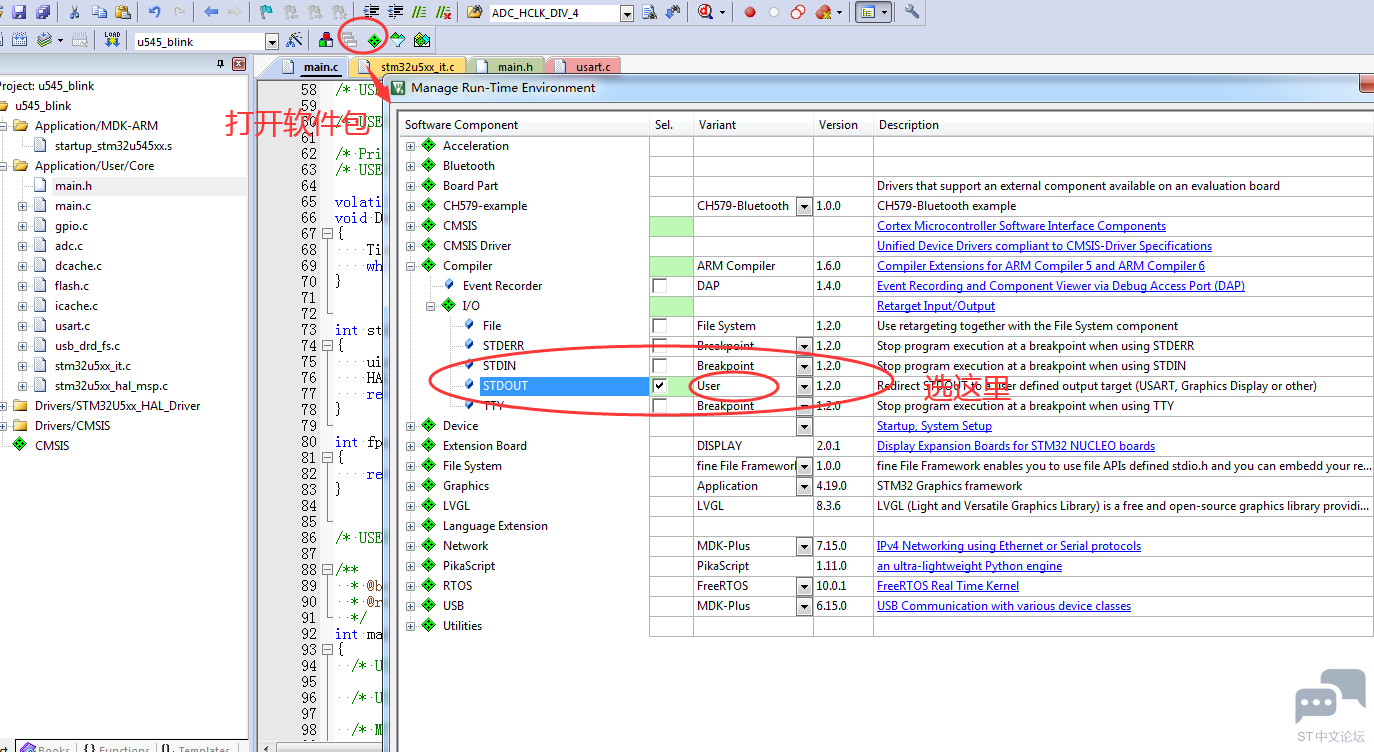Navigate backwards with the blue left arrow

click(210, 12)
